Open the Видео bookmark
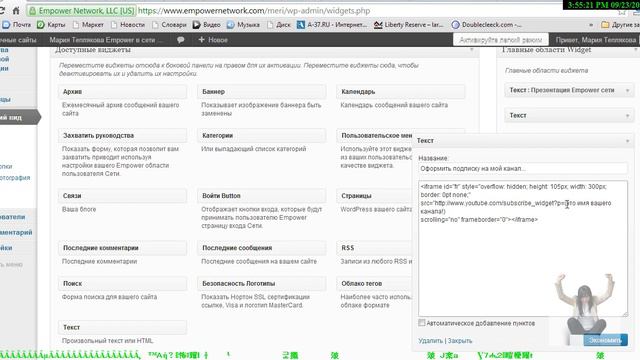 [x=207, y=25]
